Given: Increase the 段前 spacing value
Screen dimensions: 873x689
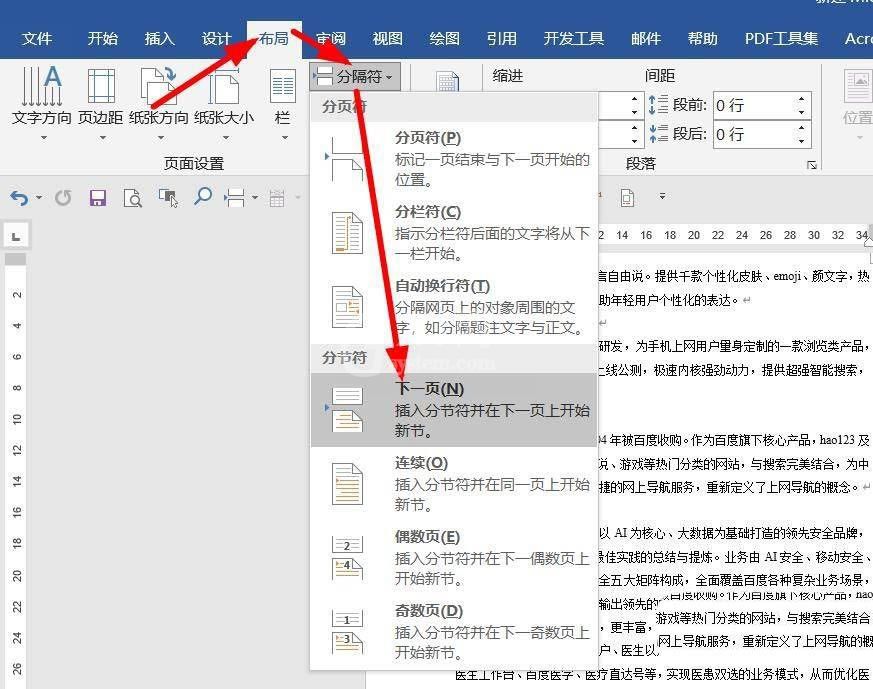Looking at the screenshot, I should pyautogui.click(x=801, y=99).
